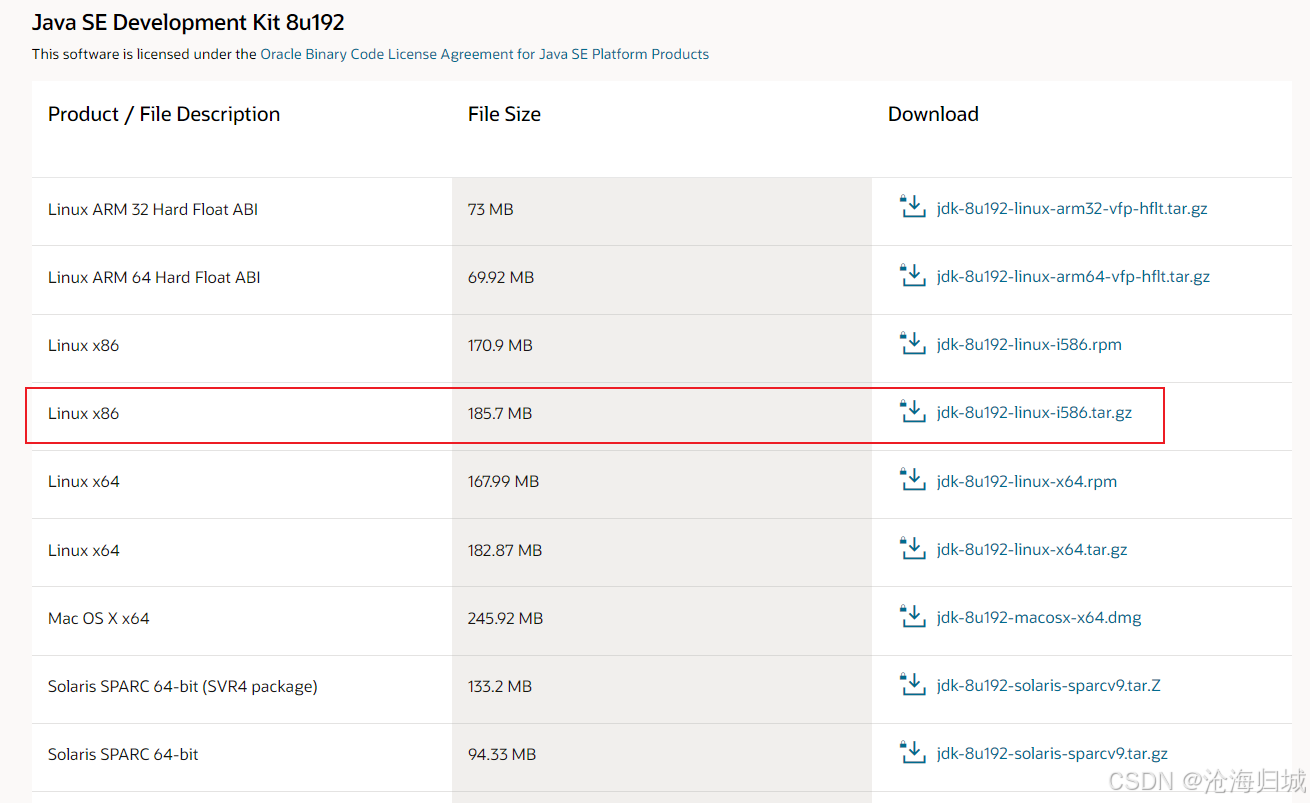Image resolution: width=1310 pixels, height=803 pixels.
Task: Download jdk-8u192-linux-i586.rpm
Action: click(x=1029, y=345)
